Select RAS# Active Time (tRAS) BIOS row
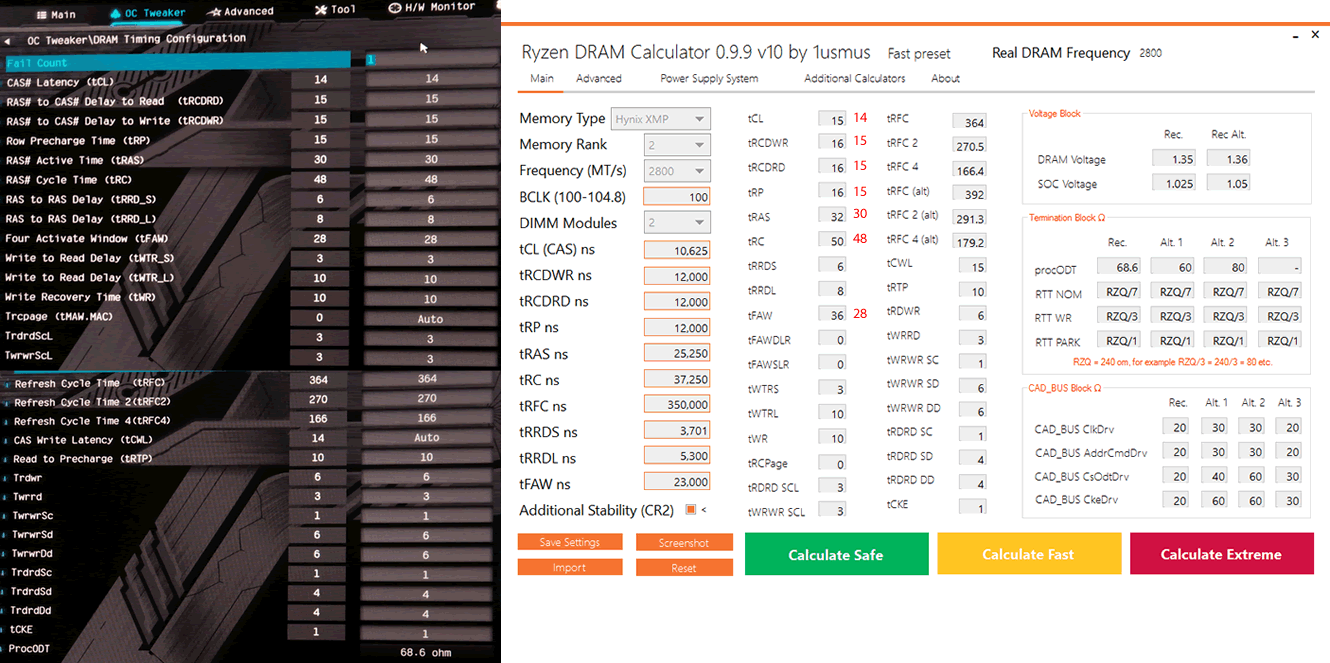 (x=250, y=160)
